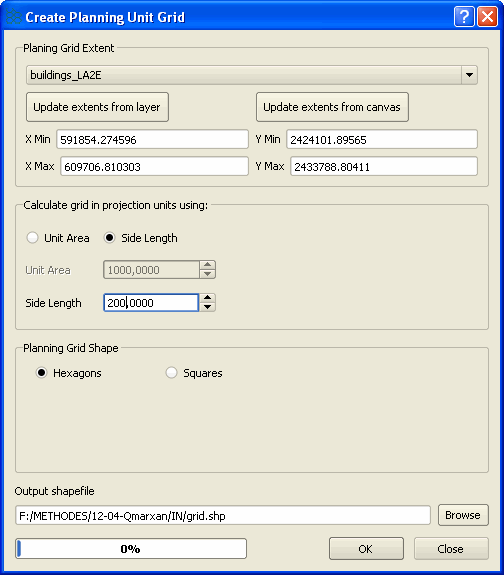Click the Close button at bottom

click(451, 549)
